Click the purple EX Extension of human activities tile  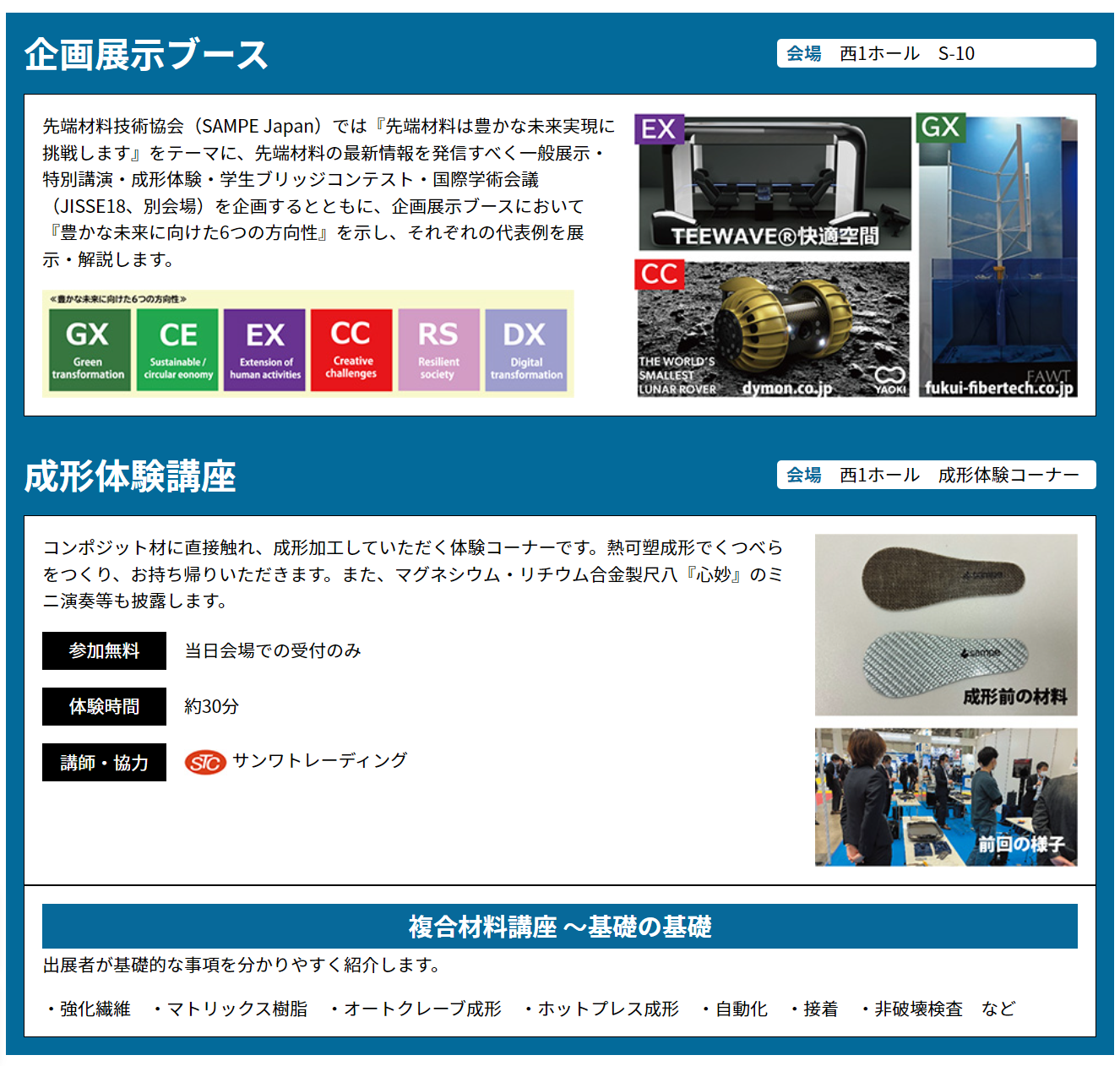(x=264, y=350)
